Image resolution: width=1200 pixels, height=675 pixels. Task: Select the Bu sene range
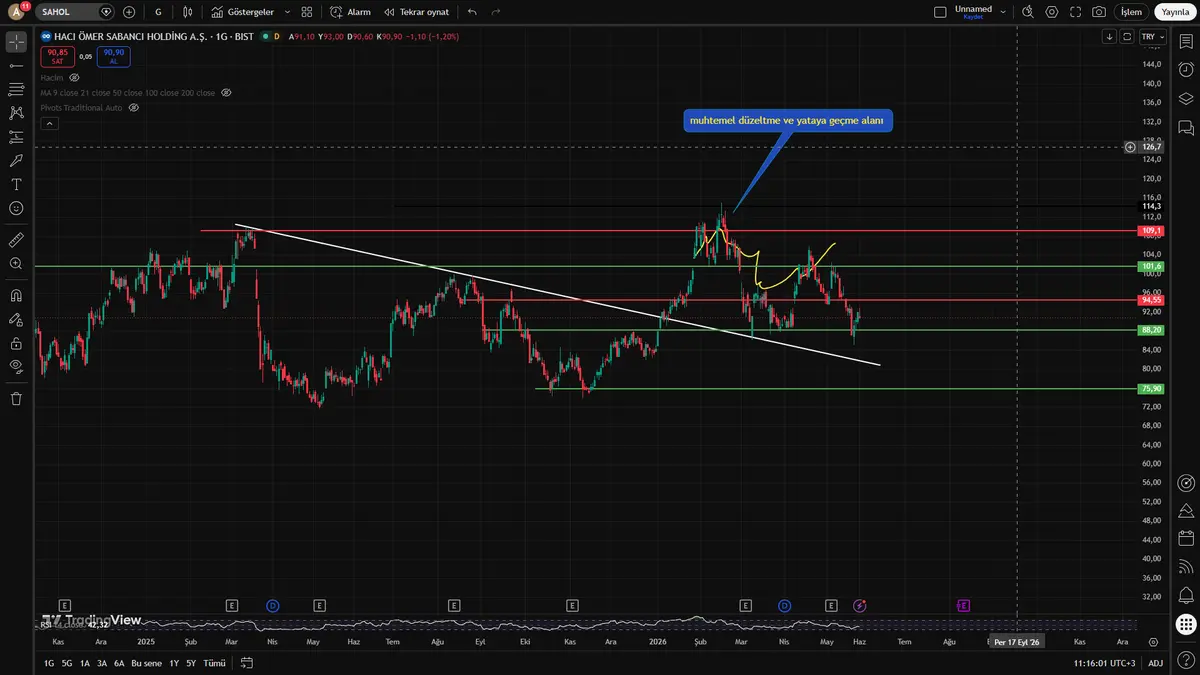(146, 663)
